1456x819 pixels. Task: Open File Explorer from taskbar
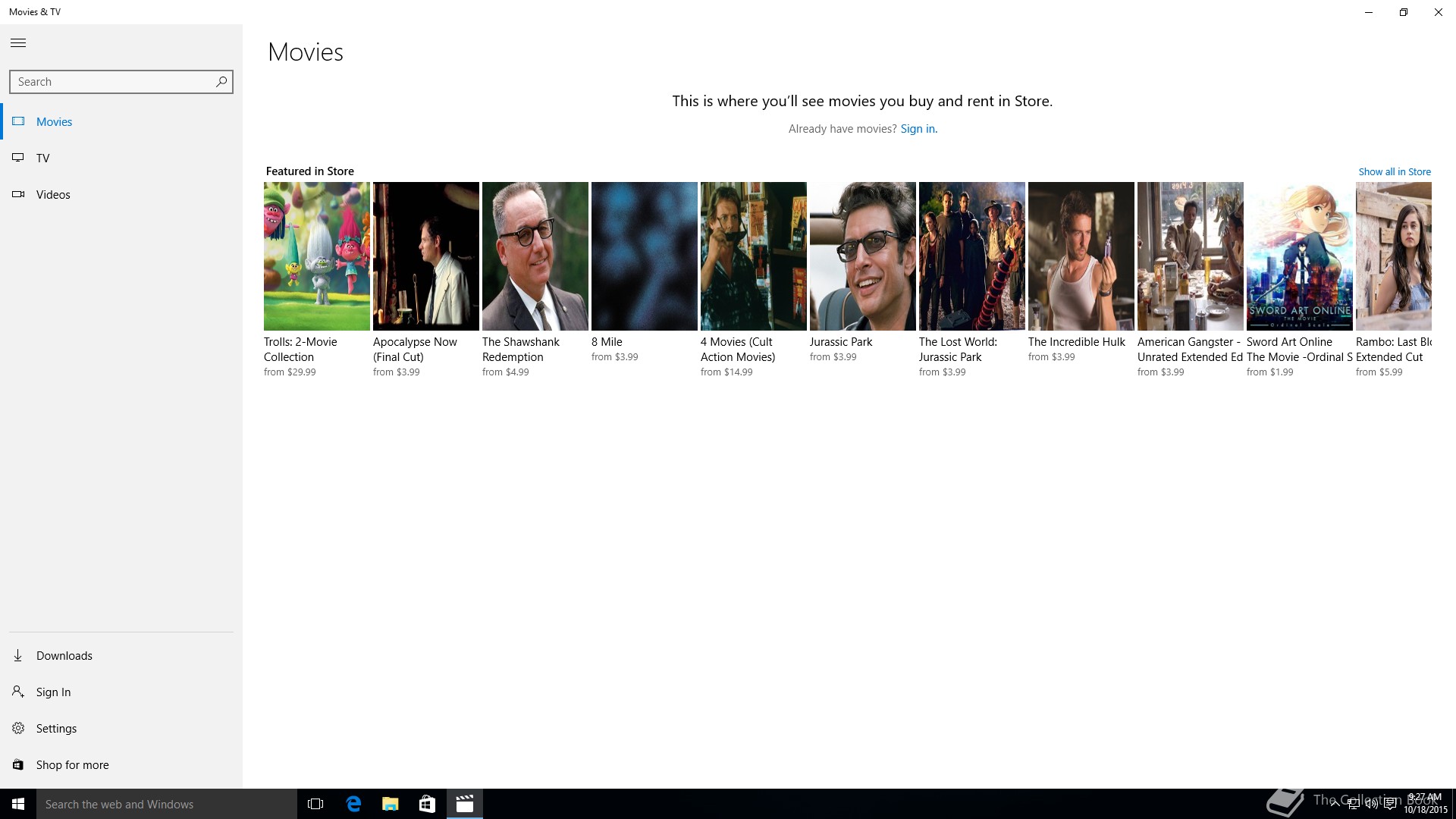tap(390, 804)
